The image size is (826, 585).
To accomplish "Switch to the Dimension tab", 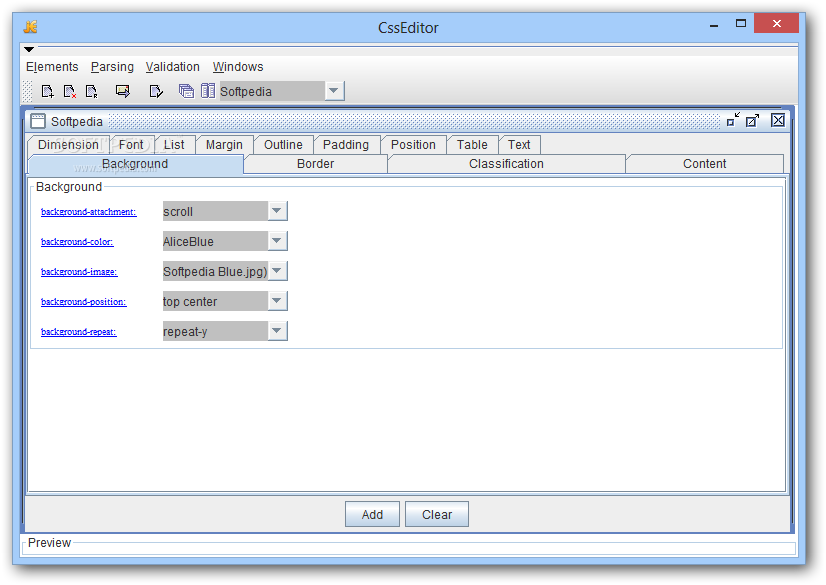I will (68, 144).
